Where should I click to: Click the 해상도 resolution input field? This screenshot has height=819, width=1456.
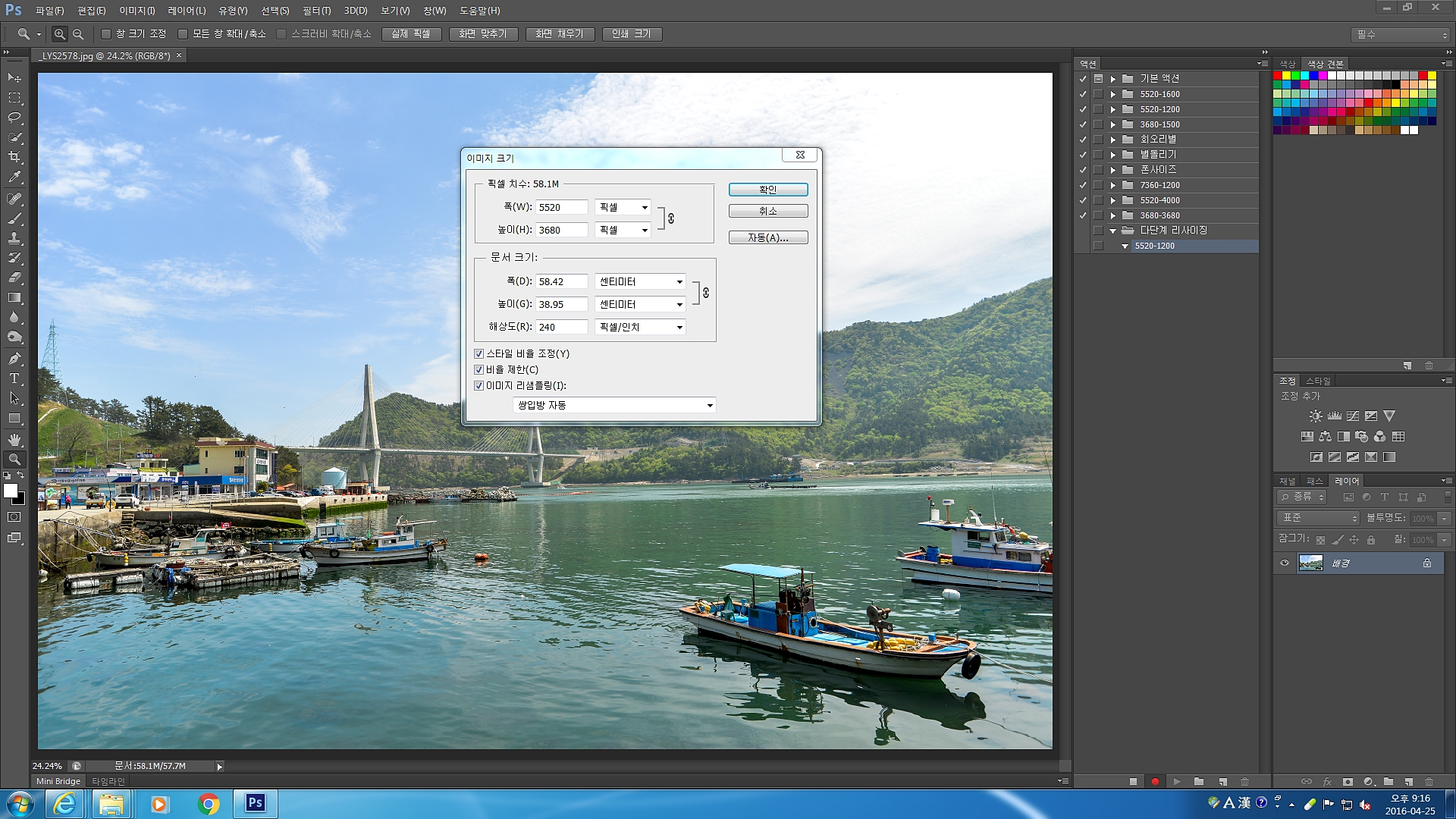pyautogui.click(x=561, y=327)
